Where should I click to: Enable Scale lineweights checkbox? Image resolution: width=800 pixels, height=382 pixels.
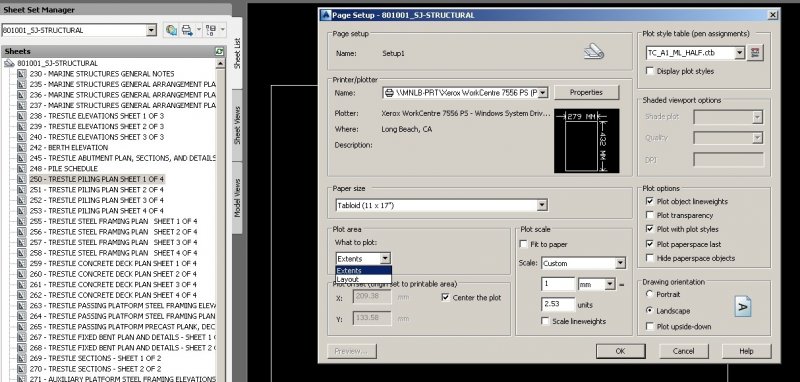click(545, 321)
